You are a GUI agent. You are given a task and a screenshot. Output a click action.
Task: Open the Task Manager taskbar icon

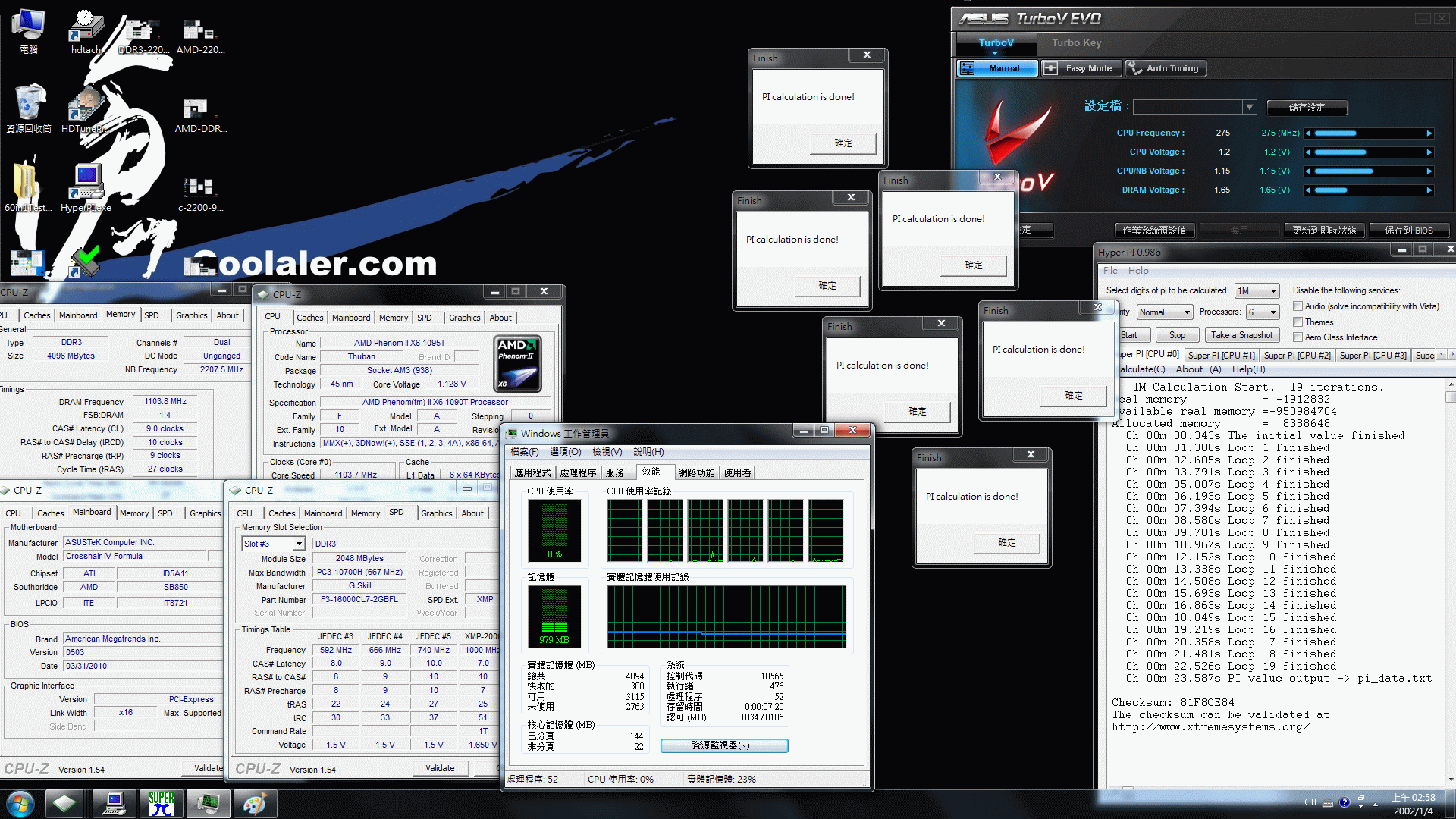[207, 804]
